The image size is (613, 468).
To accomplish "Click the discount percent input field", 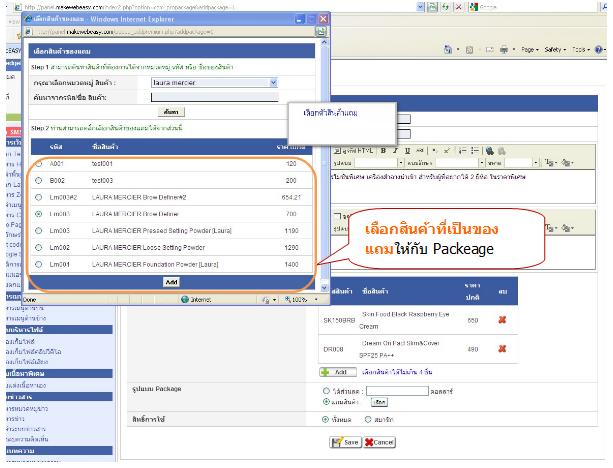I will pyautogui.click(x=397, y=391).
